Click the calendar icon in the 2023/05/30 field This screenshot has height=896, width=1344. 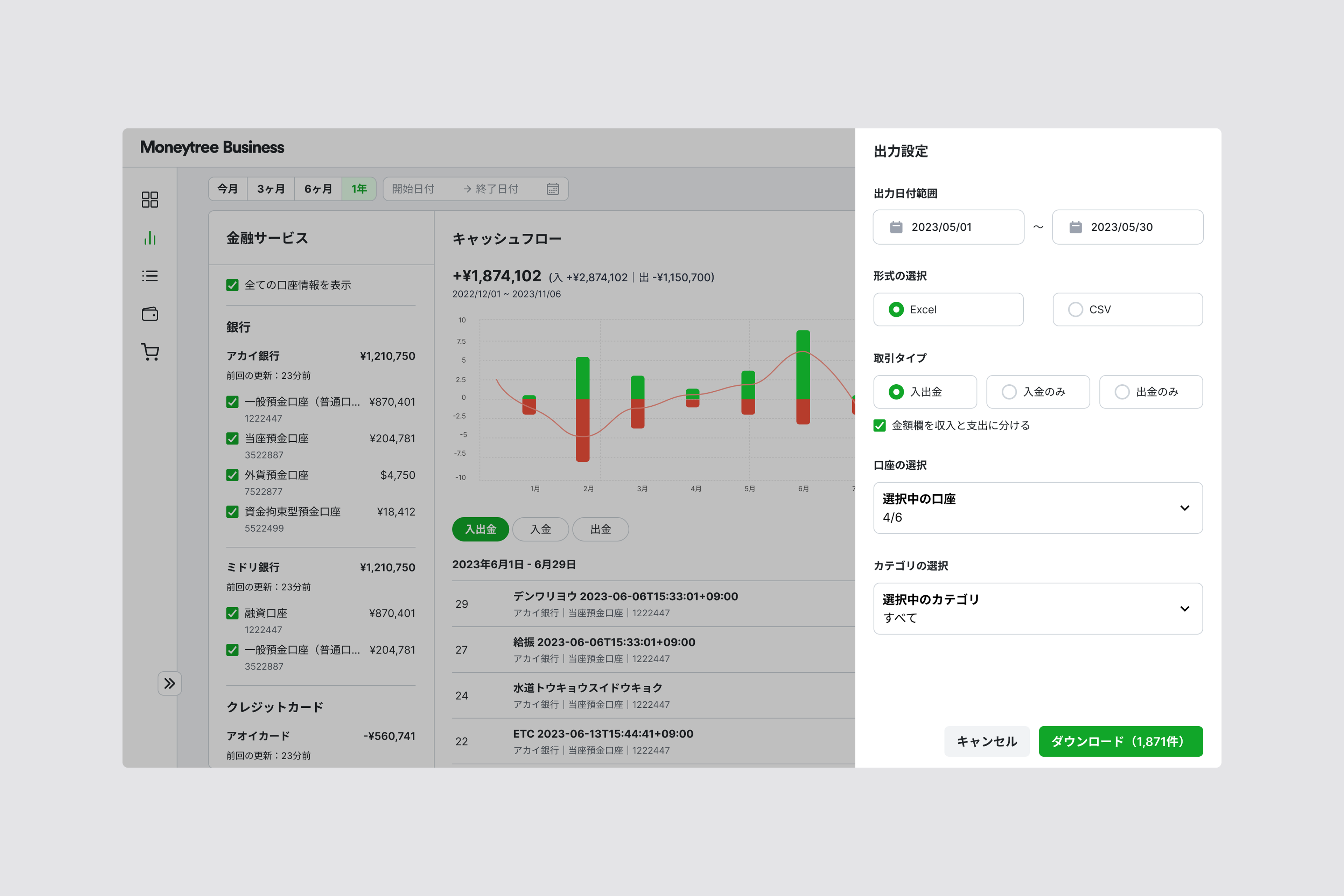pos(1076,227)
